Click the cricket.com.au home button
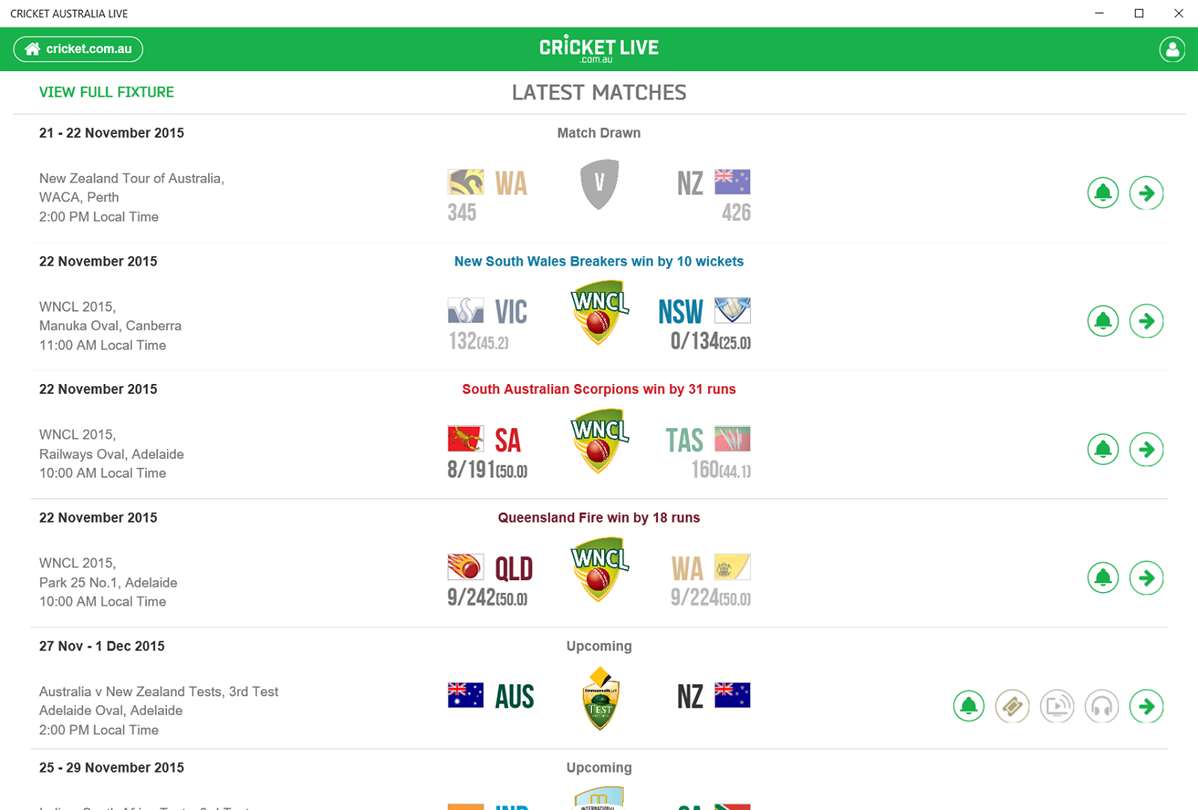Viewport: 1198px width, 810px height. [x=78, y=49]
